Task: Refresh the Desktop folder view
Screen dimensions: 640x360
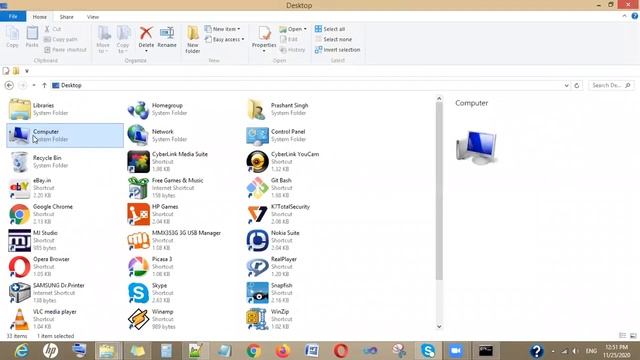Action: click(x=577, y=86)
